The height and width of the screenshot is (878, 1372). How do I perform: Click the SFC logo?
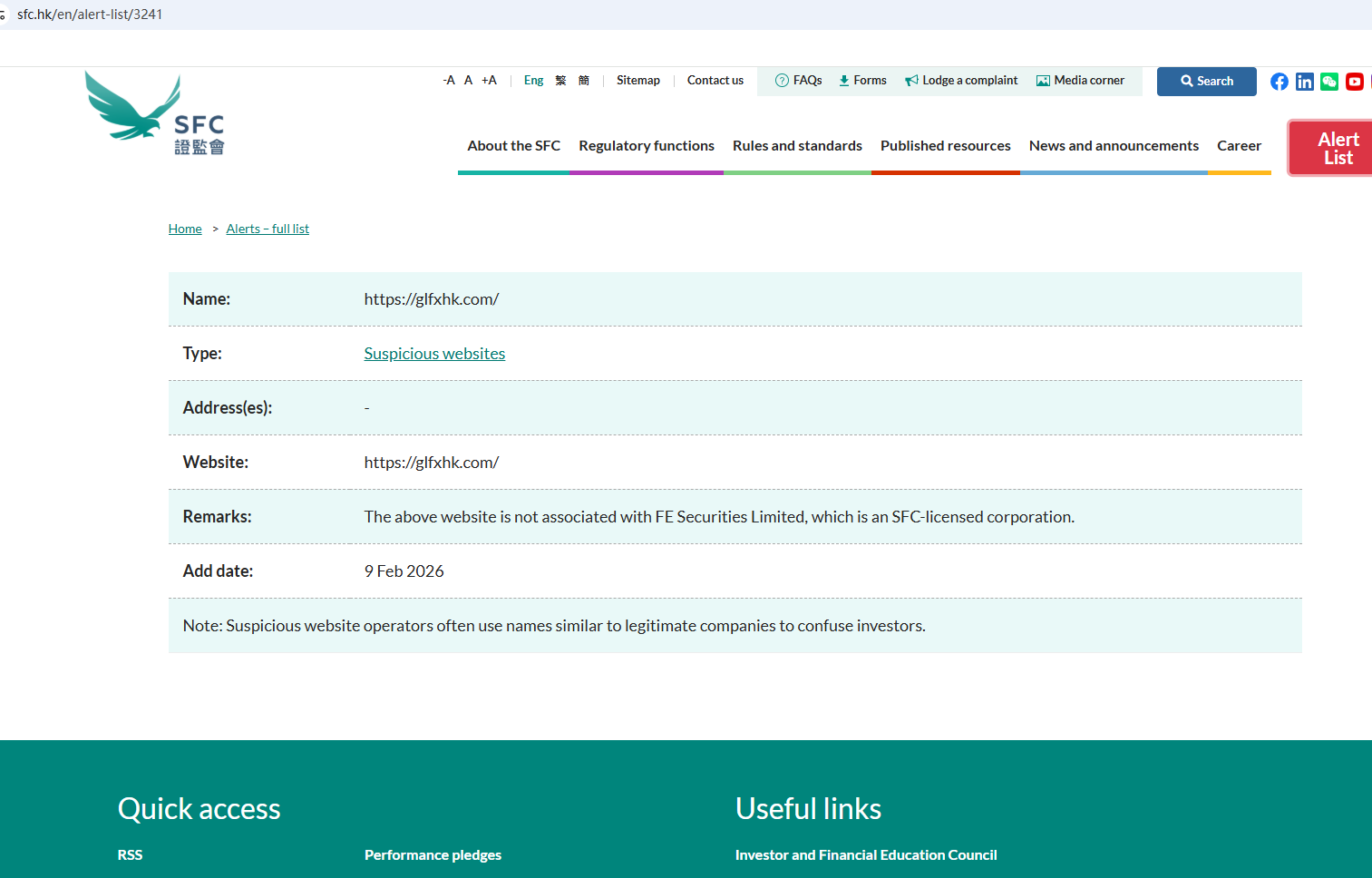click(154, 114)
